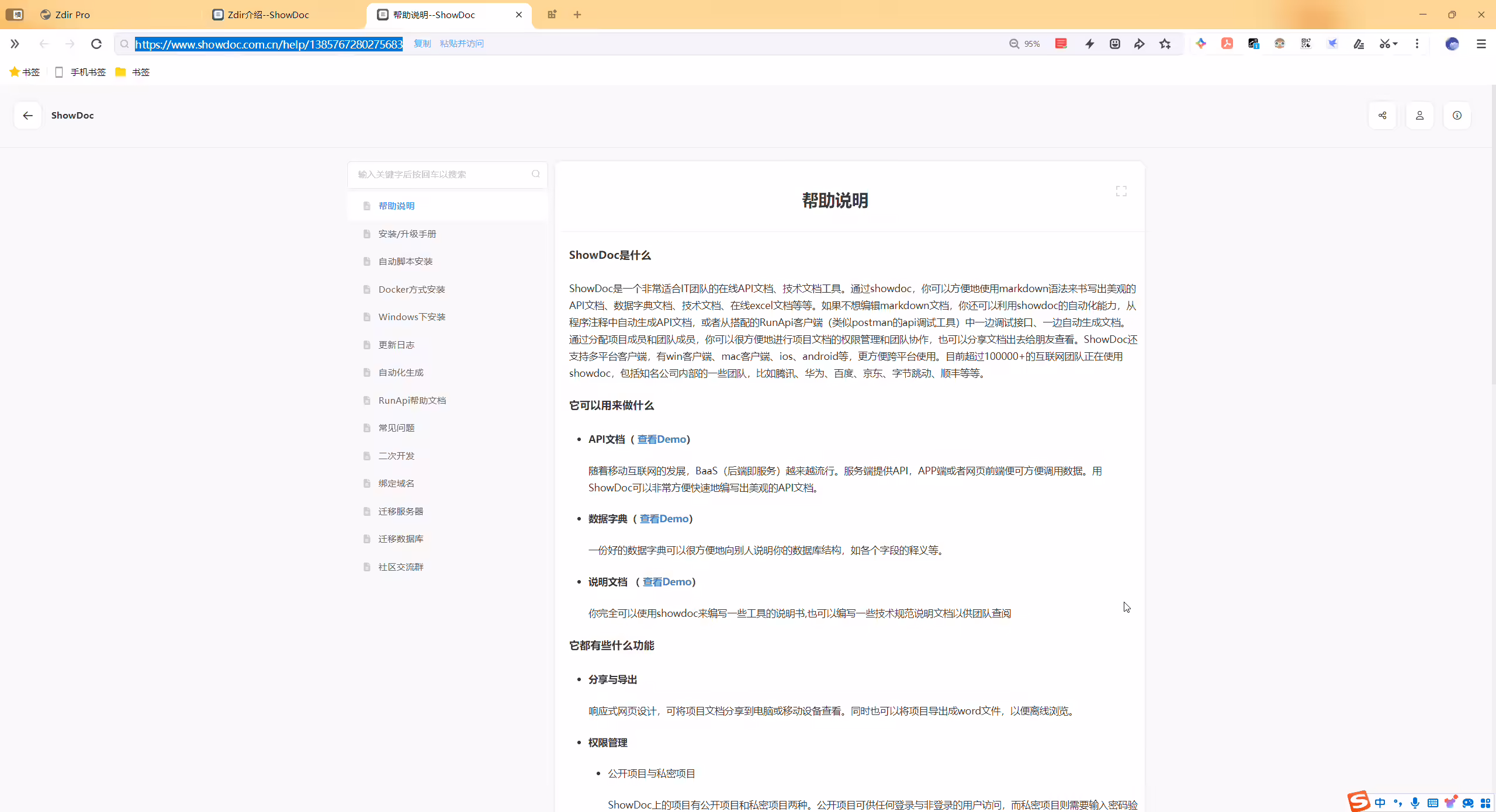
Task: Open 常见问题 page in sidebar
Action: click(396, 428)
